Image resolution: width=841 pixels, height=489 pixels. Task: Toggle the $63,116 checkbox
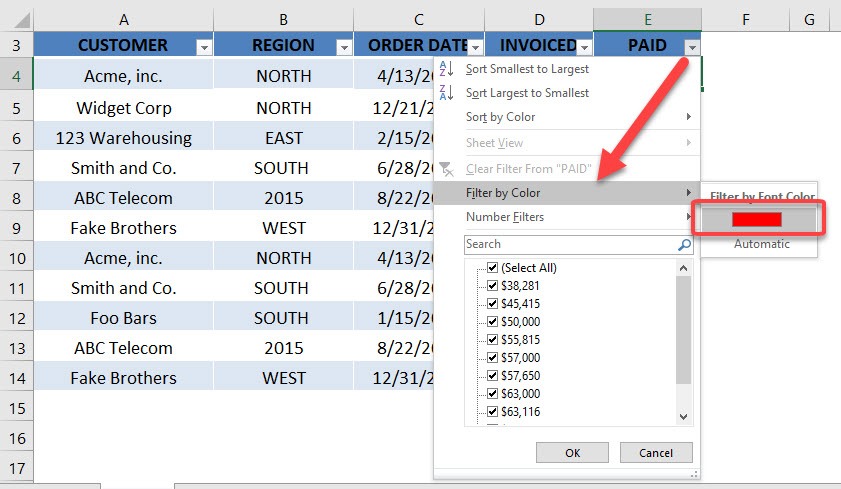pyautogui.click(x=492, y=411)
